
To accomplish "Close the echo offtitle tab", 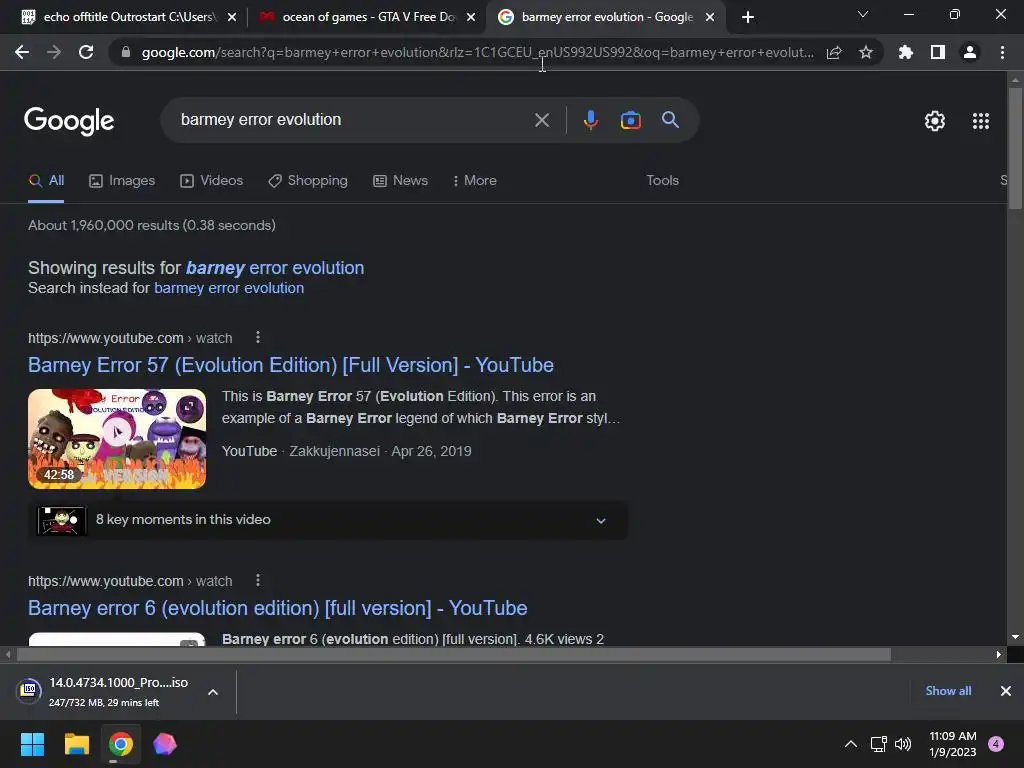I will coord(232,18).
